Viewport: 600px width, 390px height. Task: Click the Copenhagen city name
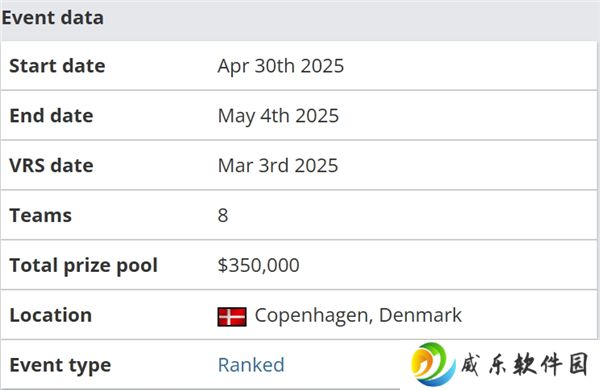click(311, 316)
